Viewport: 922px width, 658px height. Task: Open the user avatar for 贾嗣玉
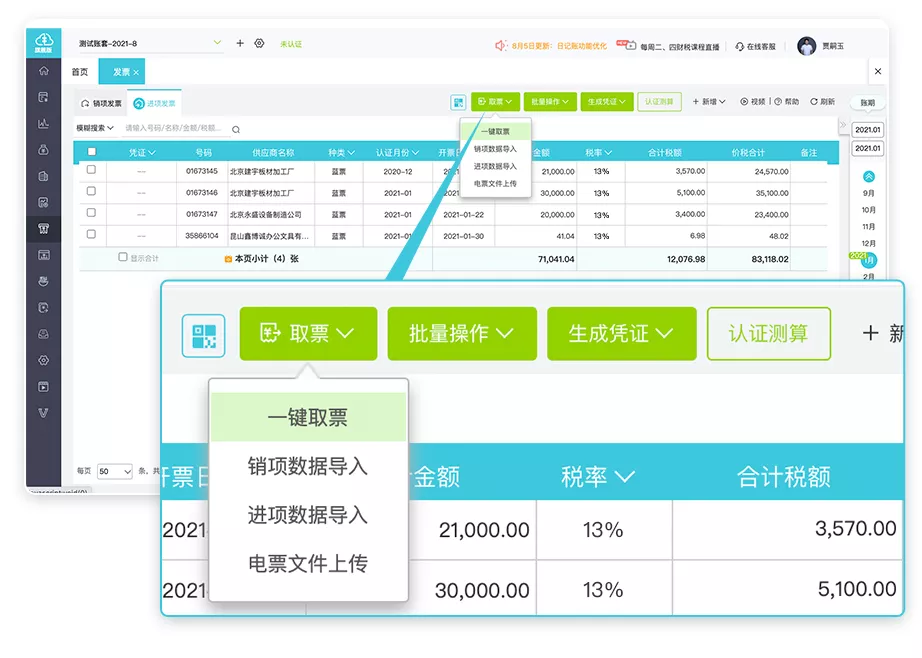[806, 46]
